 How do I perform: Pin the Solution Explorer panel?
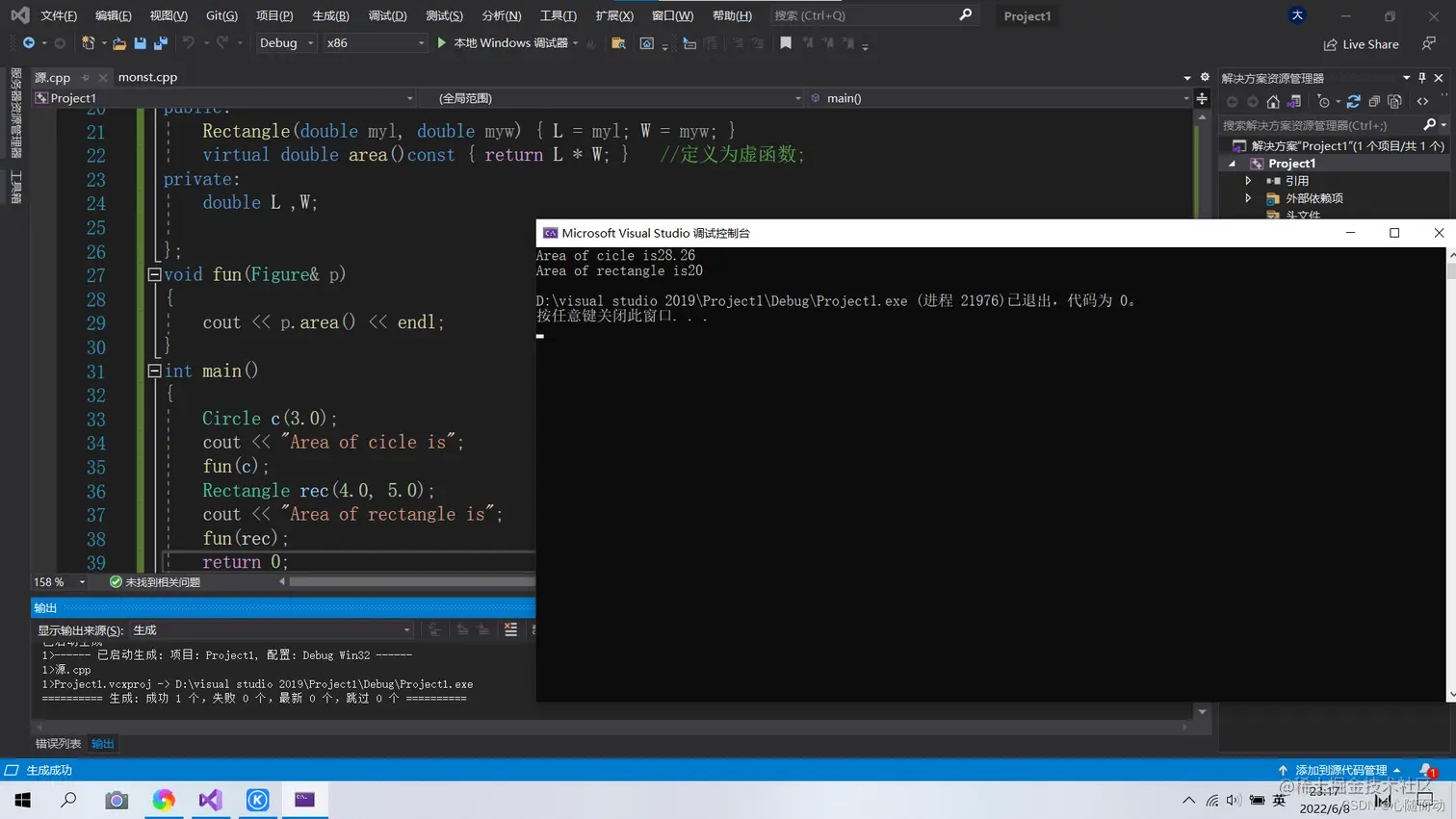(1422, 78)
